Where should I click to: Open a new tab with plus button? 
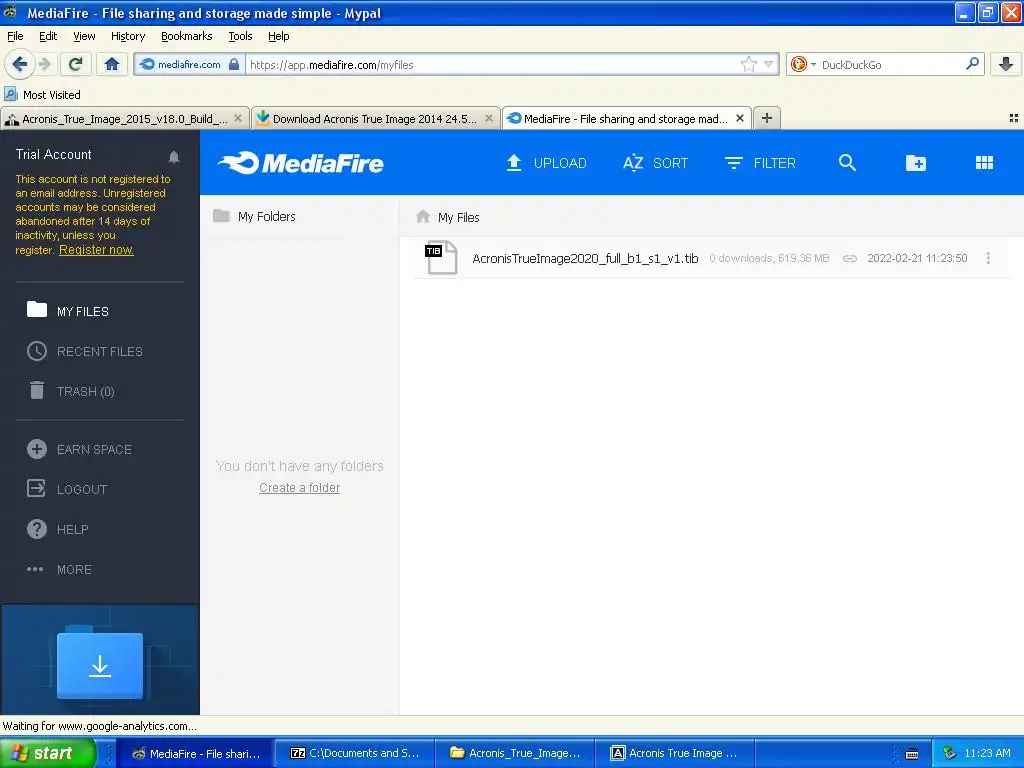pos(767,118)
